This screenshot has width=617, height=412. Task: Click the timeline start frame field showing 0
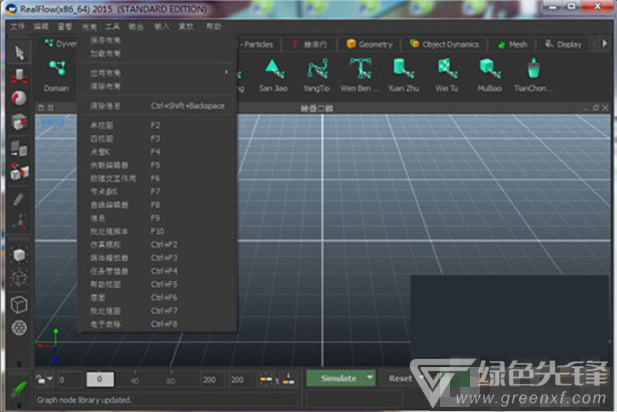coord(68,380)
